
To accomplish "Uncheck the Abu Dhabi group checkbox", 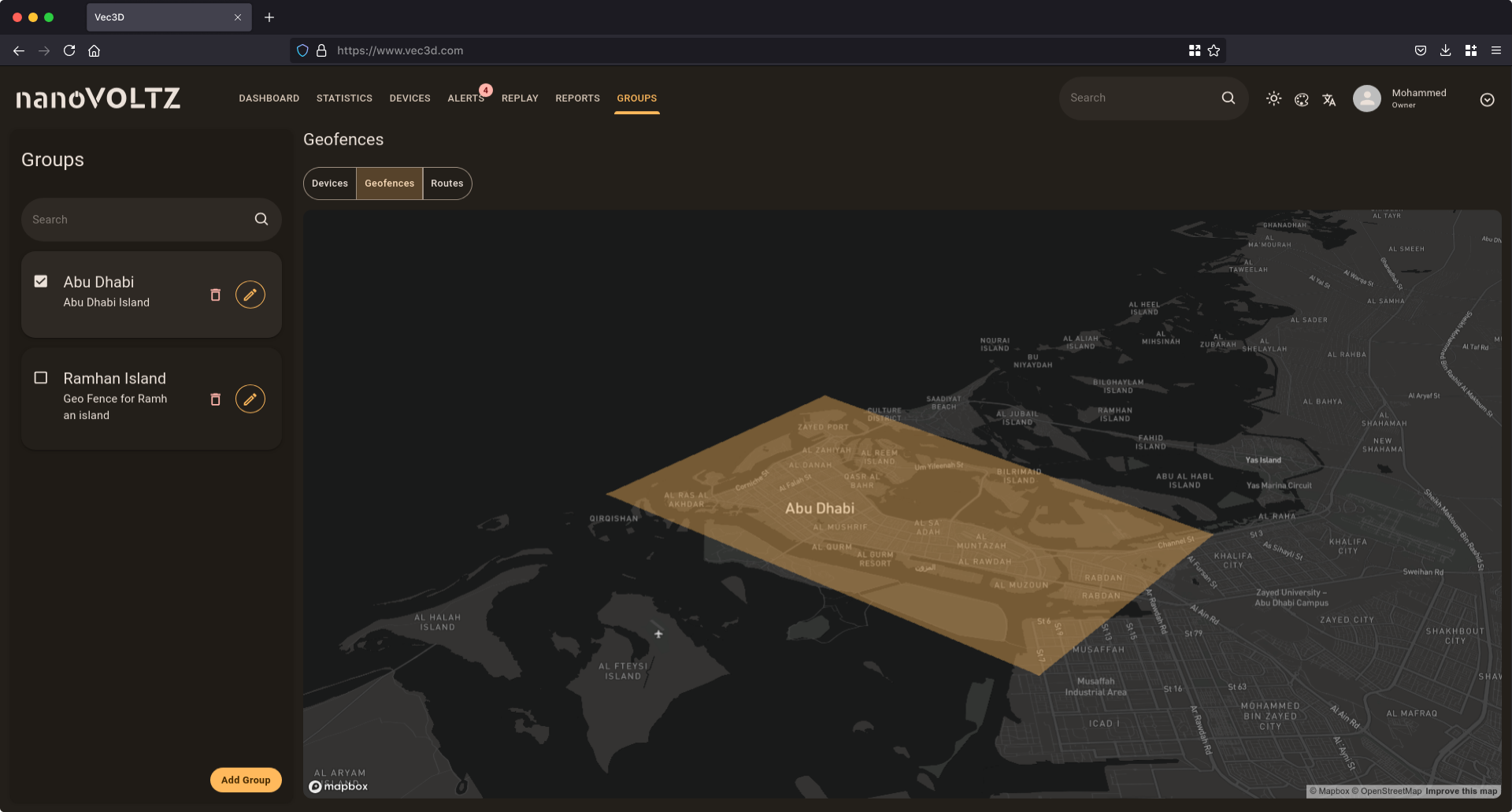I will click(41, 281).
